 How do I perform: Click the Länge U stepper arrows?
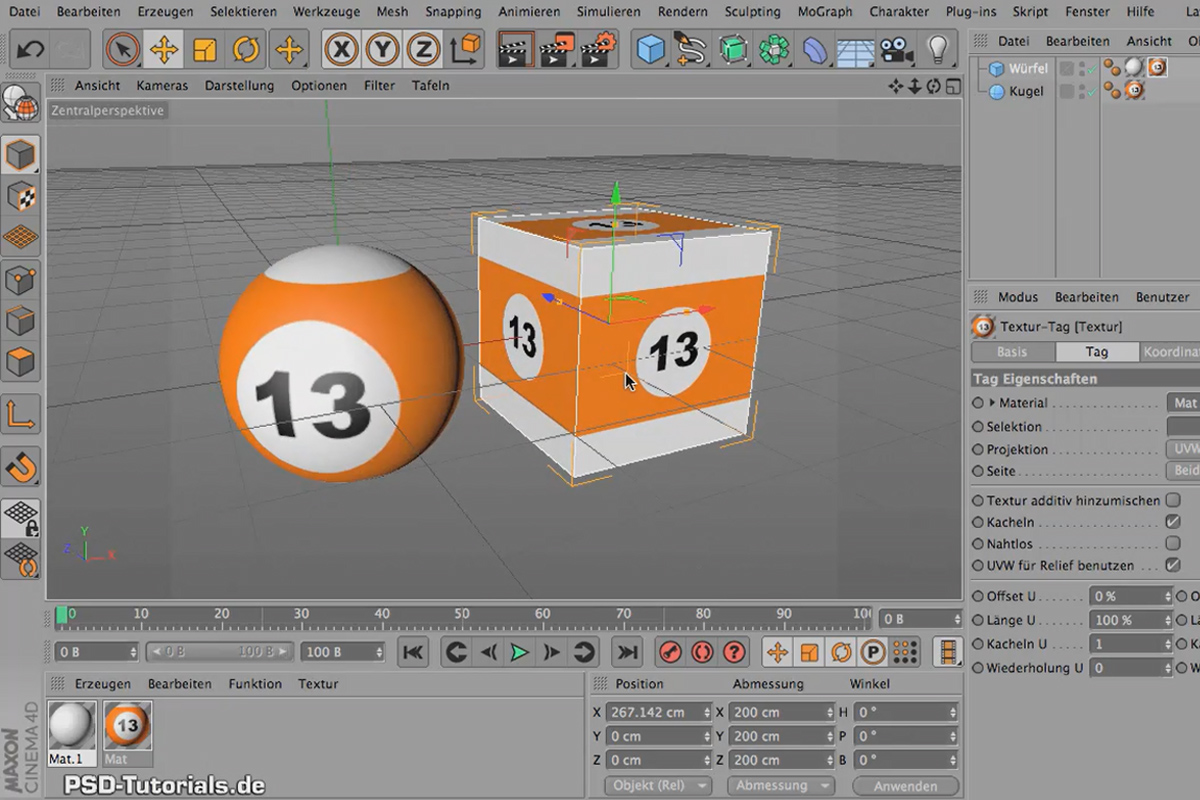tap(1166, 620)
